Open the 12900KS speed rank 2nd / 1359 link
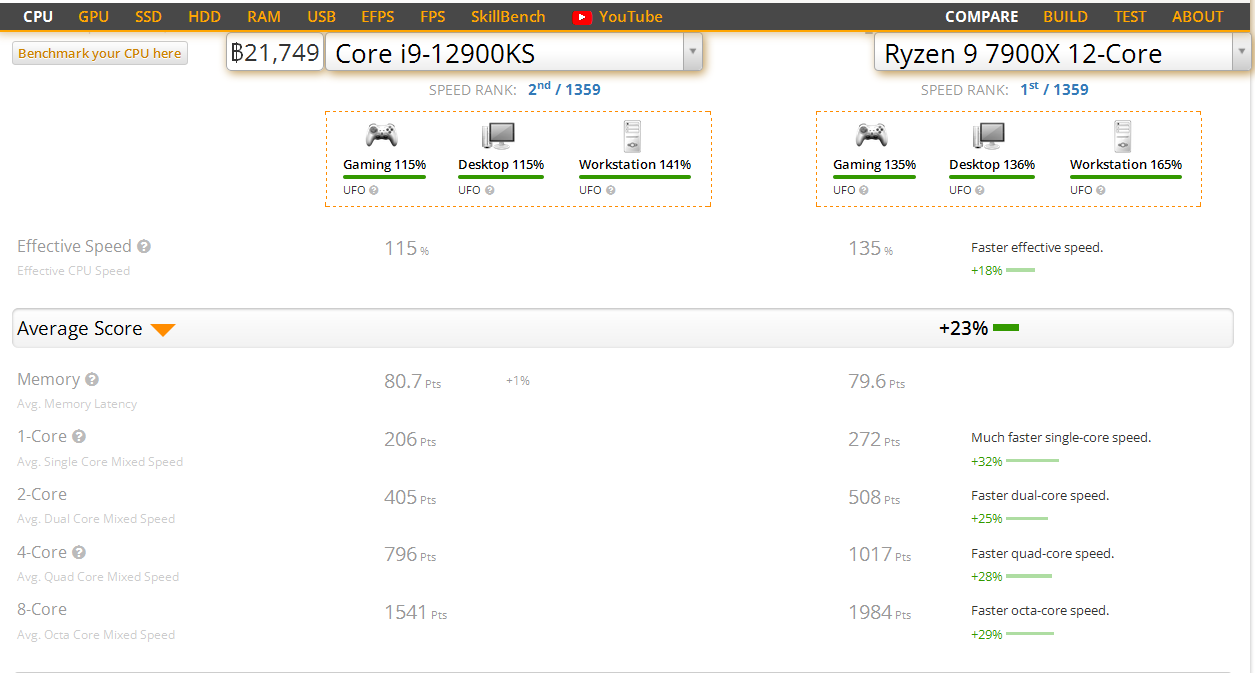 (x=564, y=89)
